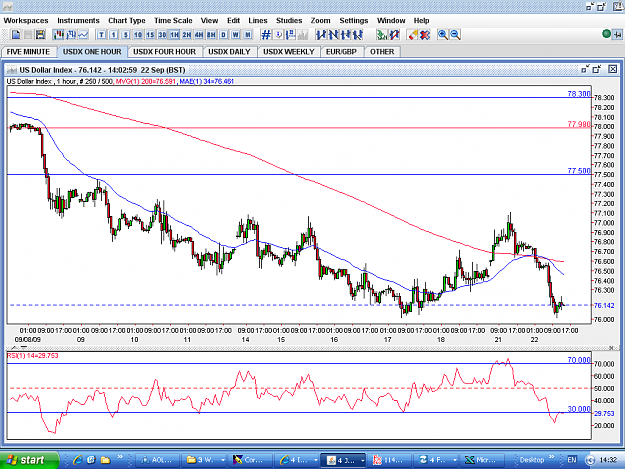Switch to the USDX DAILY tab
This screenshot has width=625, height=469.
click(229, 52)
